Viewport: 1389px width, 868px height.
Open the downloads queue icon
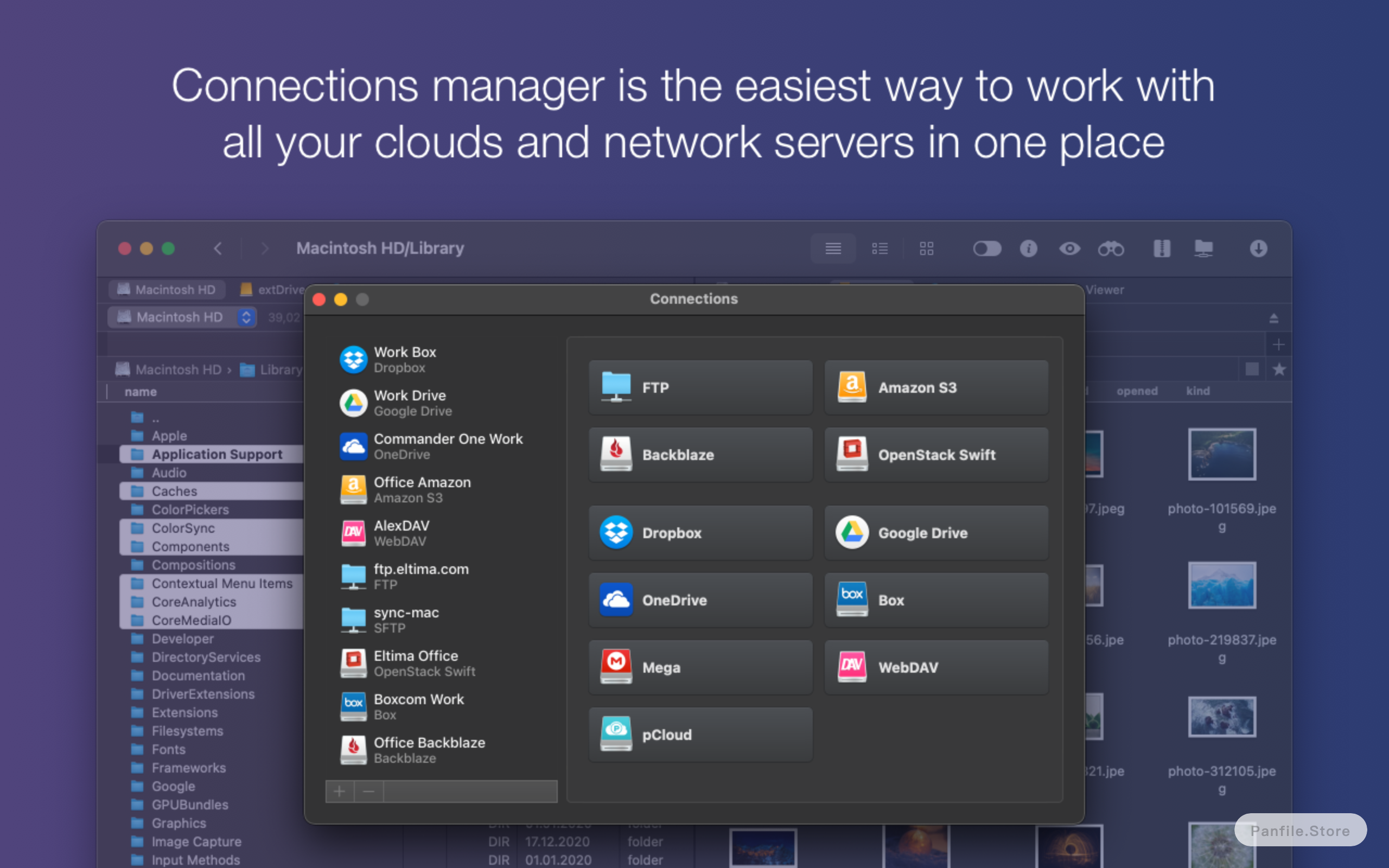coord(1259,248)
